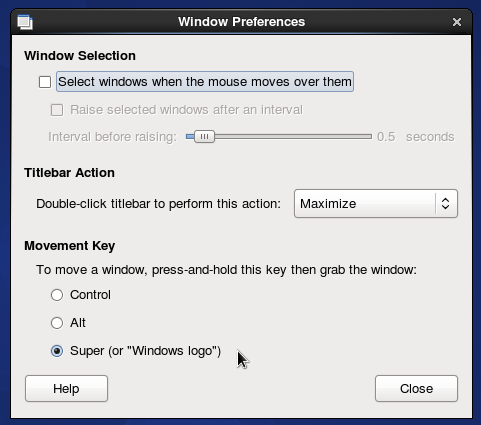Open the window menu icon in title bar
481x425 pixels.
pos(25,22)
